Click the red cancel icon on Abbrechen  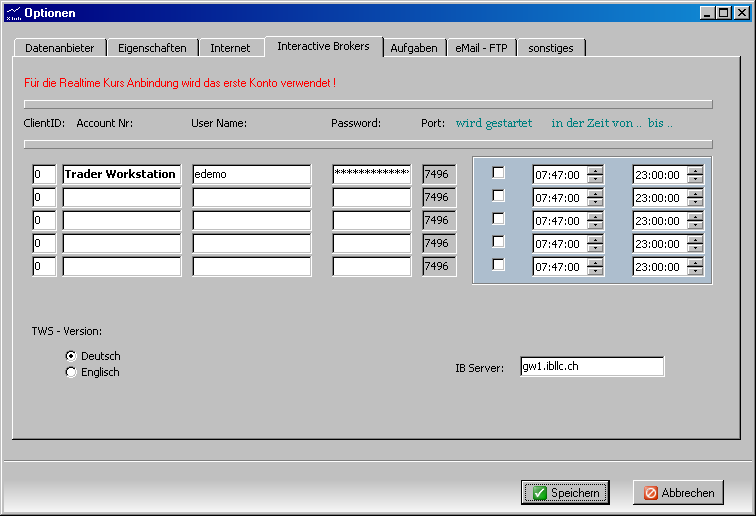[651, 493]
